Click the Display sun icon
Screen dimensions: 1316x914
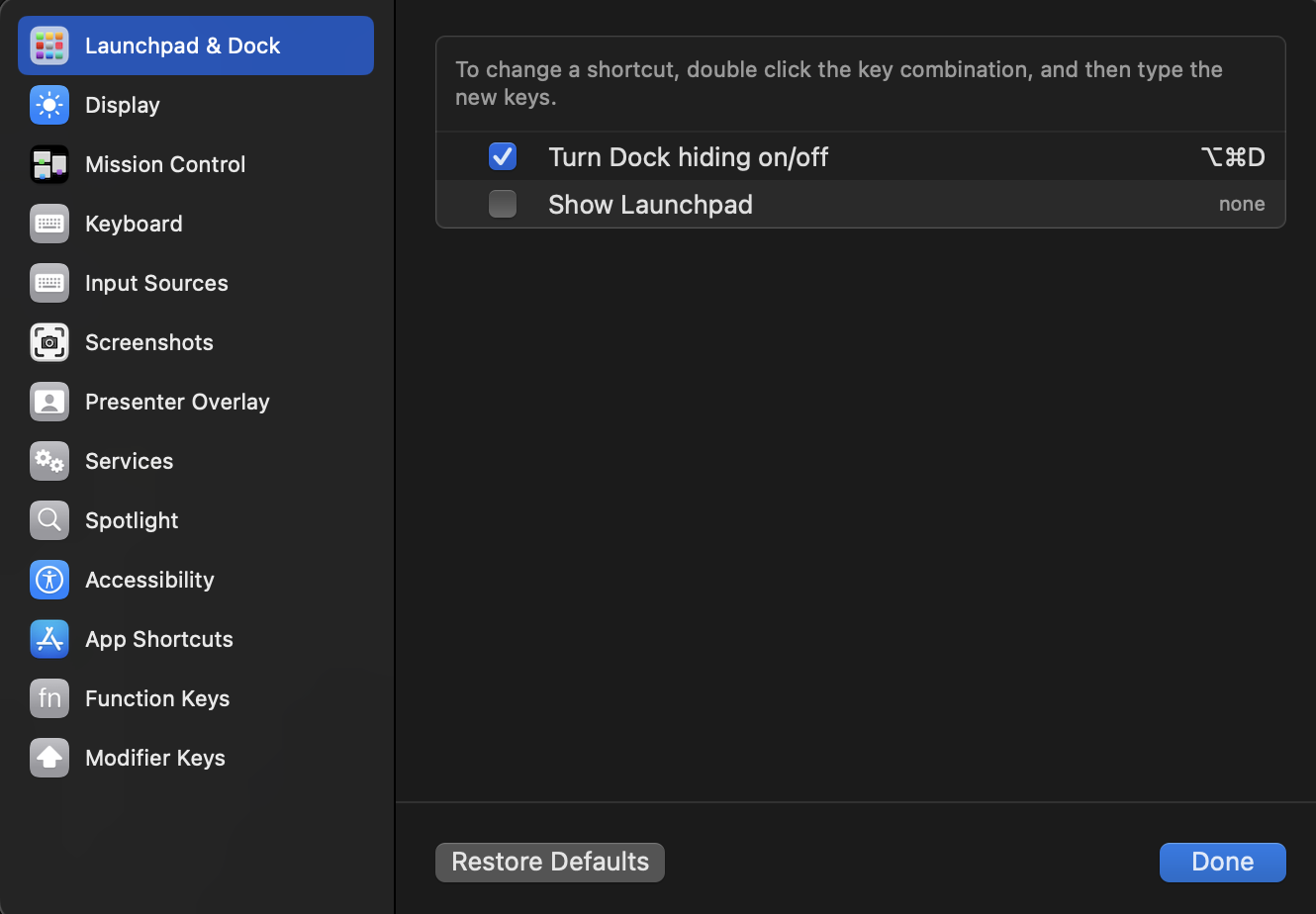point(49,105)
